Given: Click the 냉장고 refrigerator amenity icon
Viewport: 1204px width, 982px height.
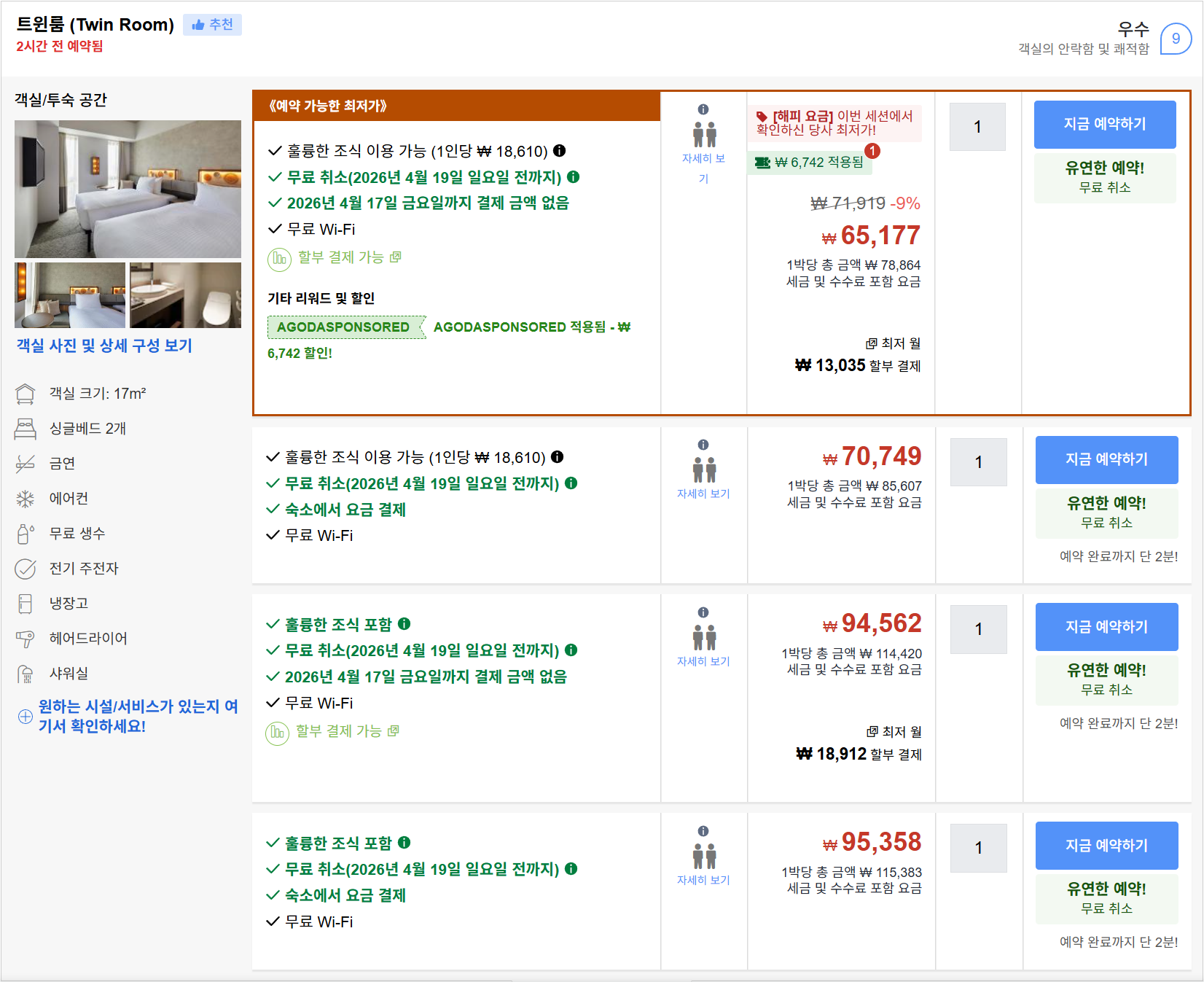Looking at the screenshot, I should (x=26, y=603).
